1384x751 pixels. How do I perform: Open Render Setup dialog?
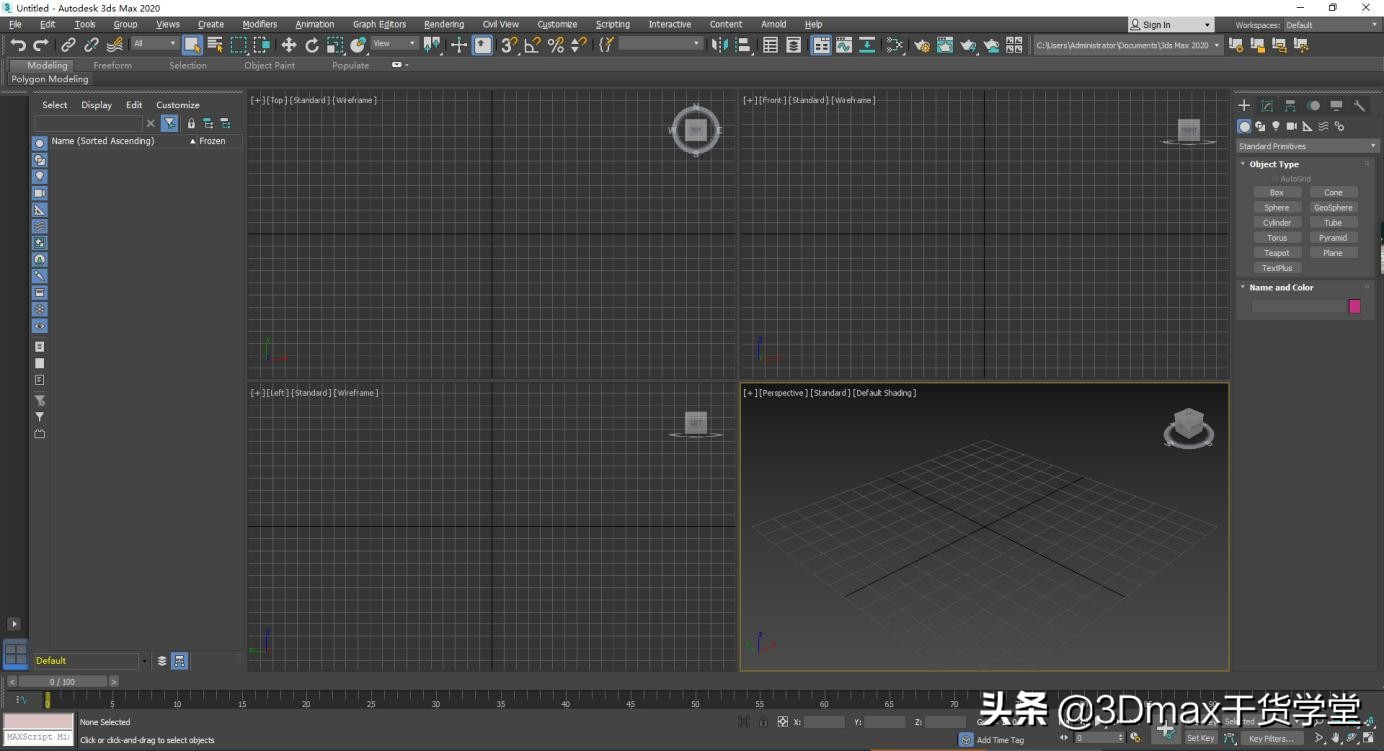point(921,44)
